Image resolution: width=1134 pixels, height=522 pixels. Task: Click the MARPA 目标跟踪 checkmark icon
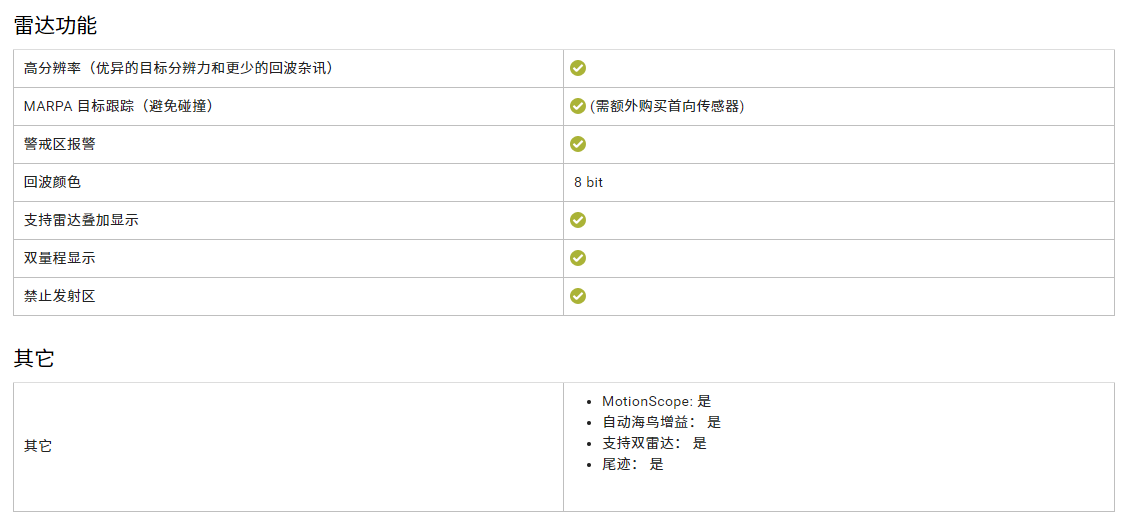pyautogui.click(x=578, y=106)
